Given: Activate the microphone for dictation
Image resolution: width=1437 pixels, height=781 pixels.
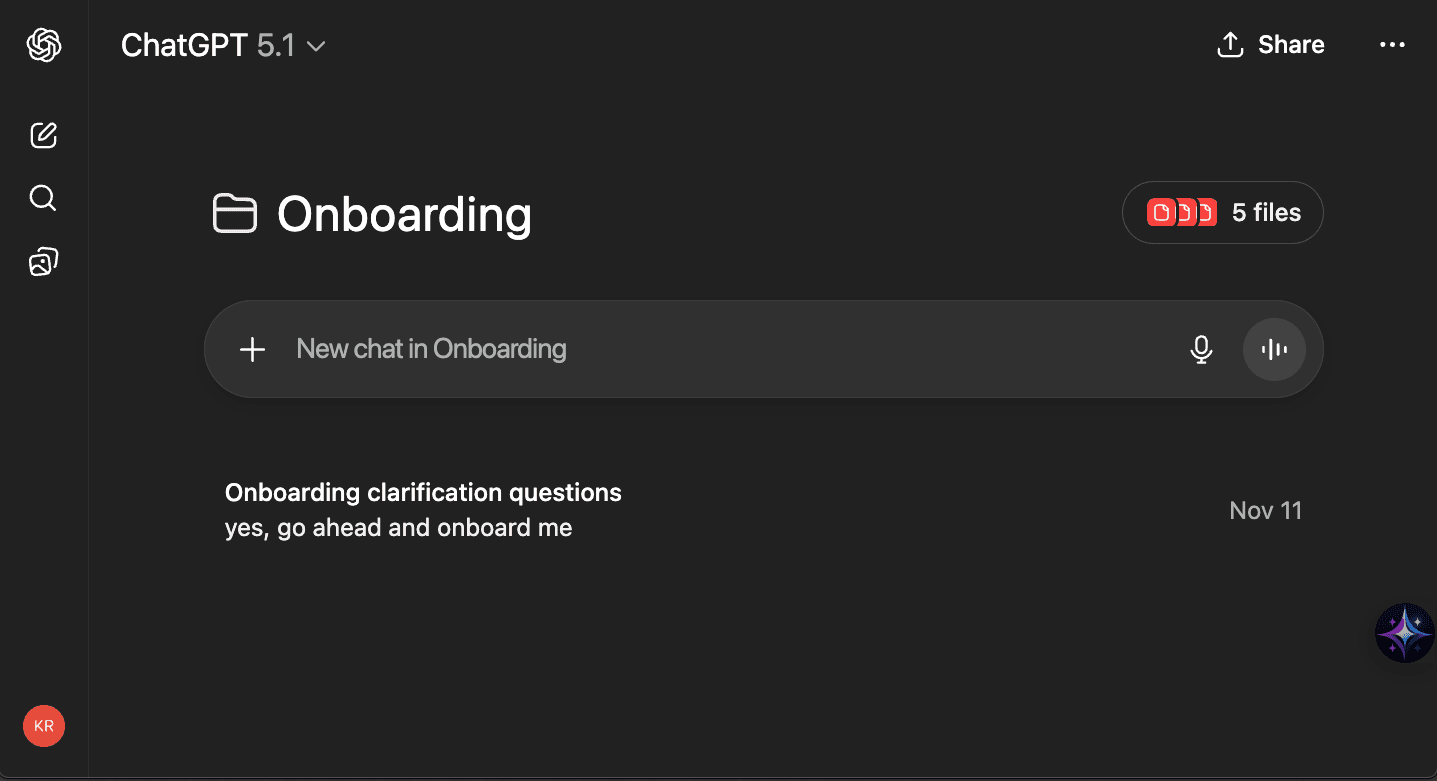Looking at the screenshot, I should [1201, 349].
